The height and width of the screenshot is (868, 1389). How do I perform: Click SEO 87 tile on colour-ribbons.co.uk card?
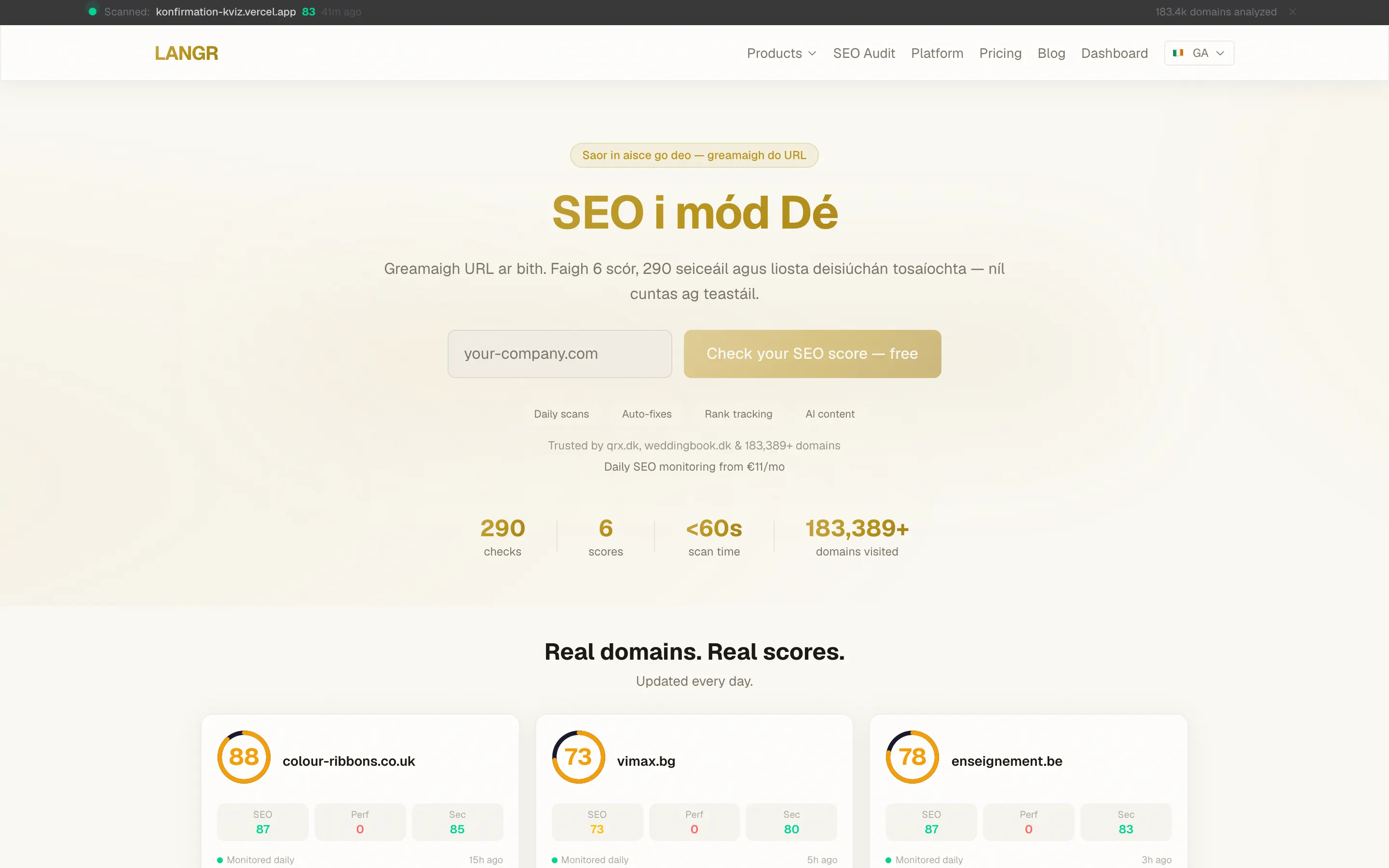click(263, 822)
